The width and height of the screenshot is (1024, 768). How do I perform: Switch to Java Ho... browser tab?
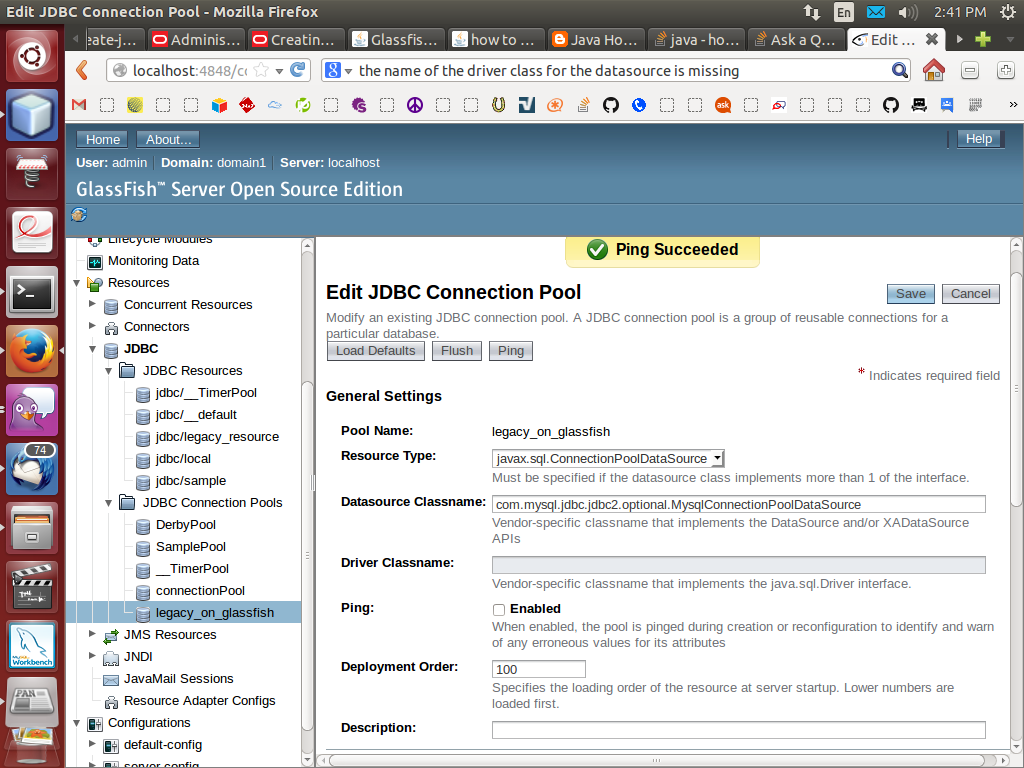click(x=596, y=40)
